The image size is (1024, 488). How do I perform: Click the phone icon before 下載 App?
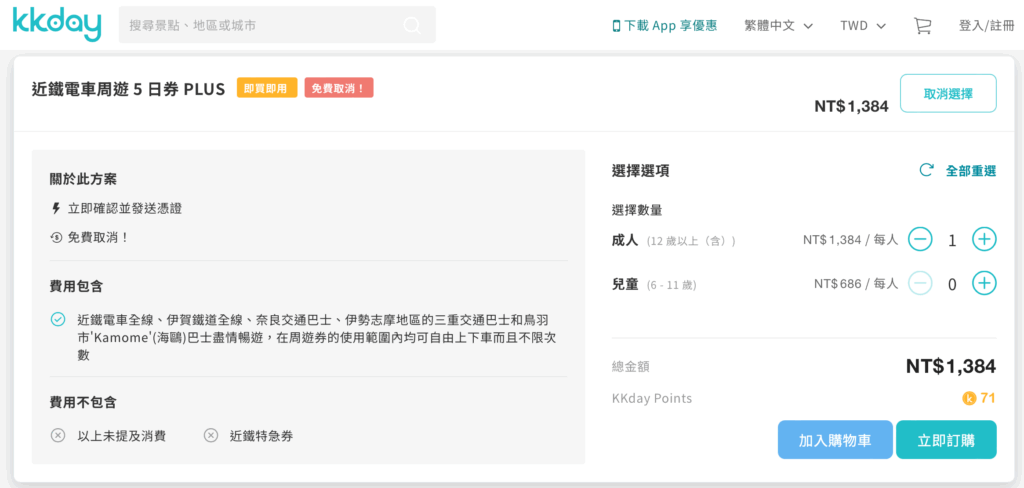click(616, 26)
